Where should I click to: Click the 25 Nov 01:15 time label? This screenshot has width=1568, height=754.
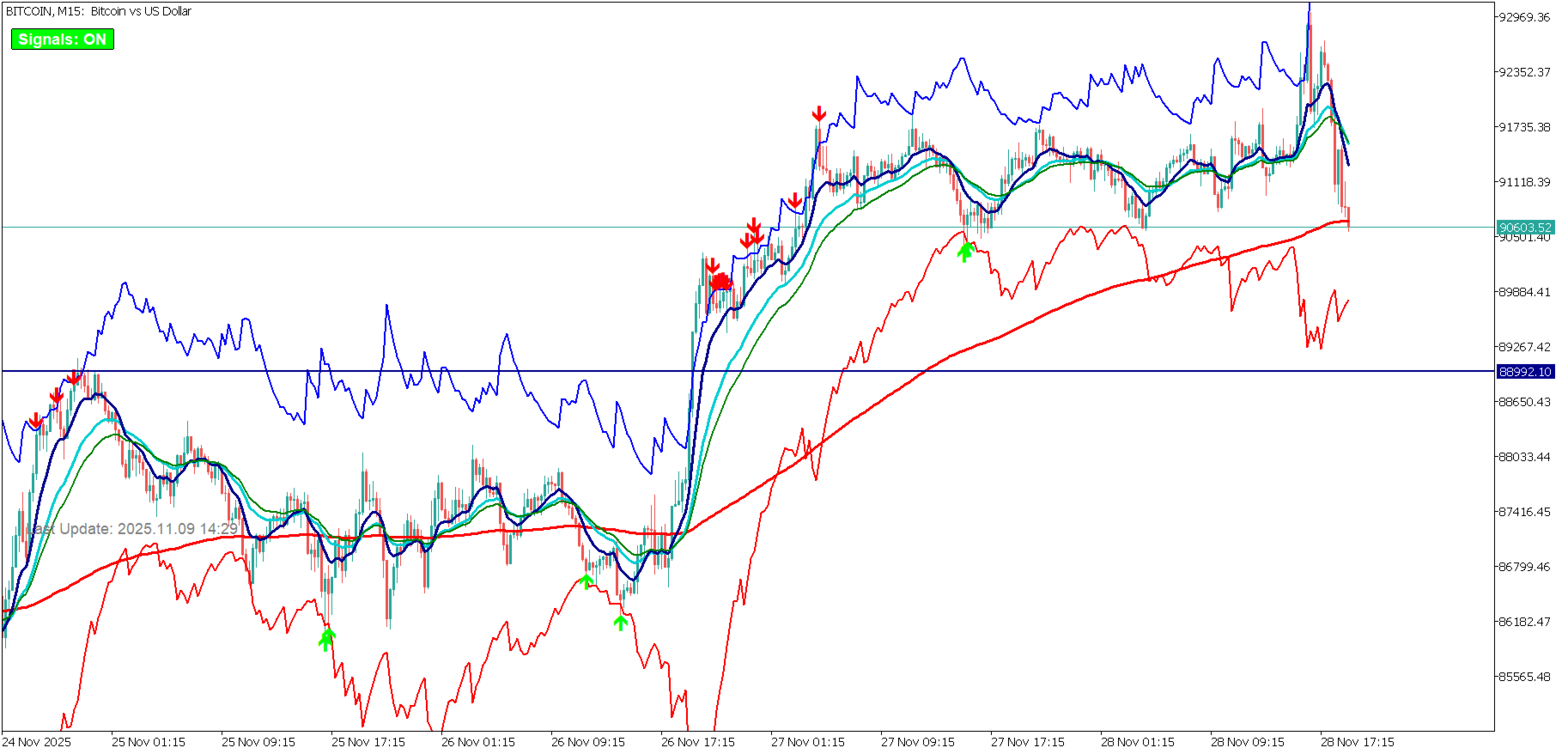coord(149,742)
